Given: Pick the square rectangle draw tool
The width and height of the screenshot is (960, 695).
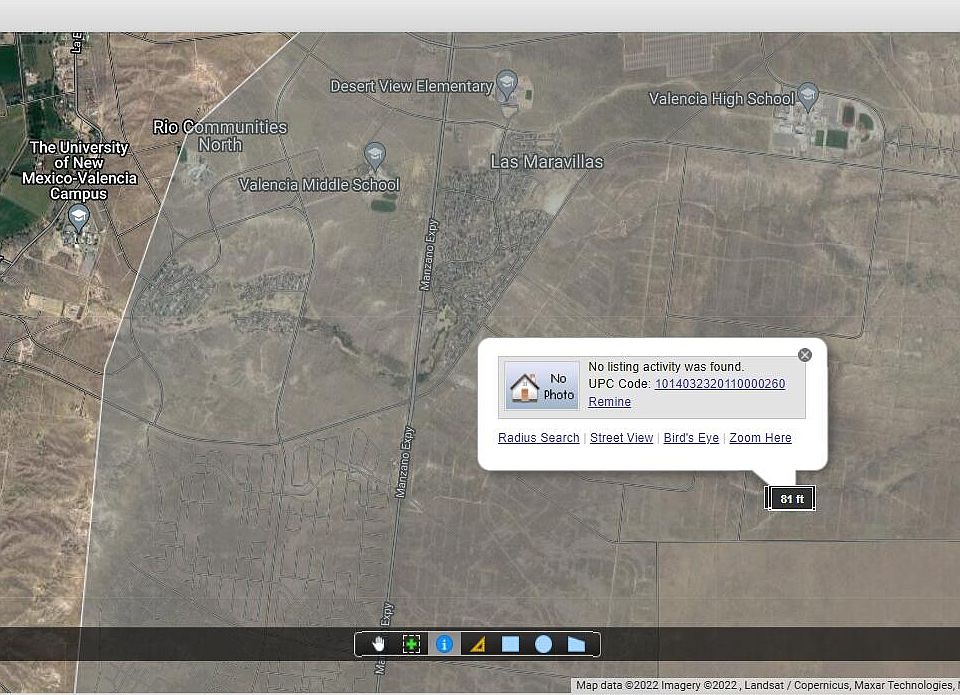Looking at the screenshot, I should 510,644.
